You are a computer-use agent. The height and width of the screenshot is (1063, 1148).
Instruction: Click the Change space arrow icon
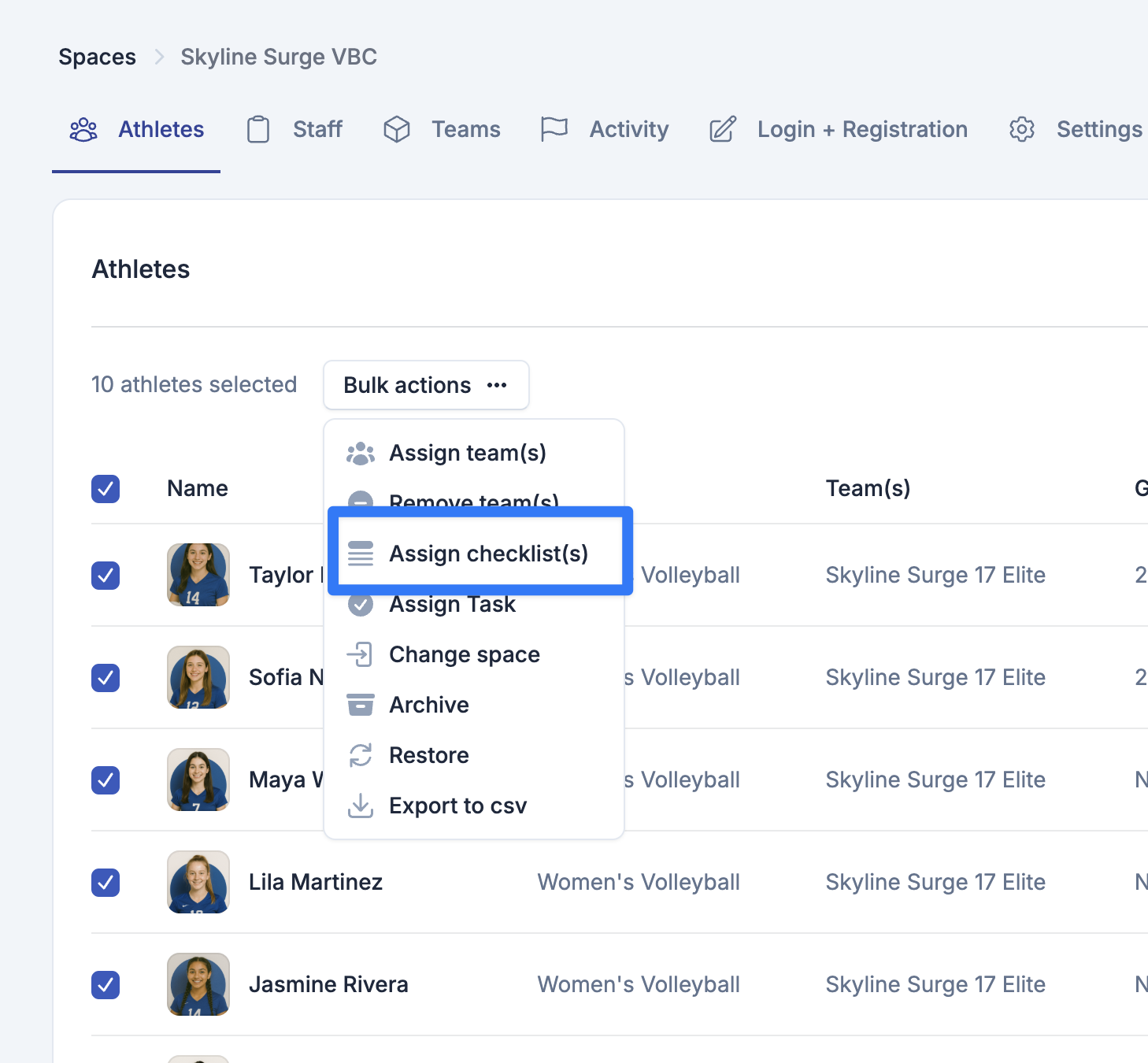click(x=361, y=654)
